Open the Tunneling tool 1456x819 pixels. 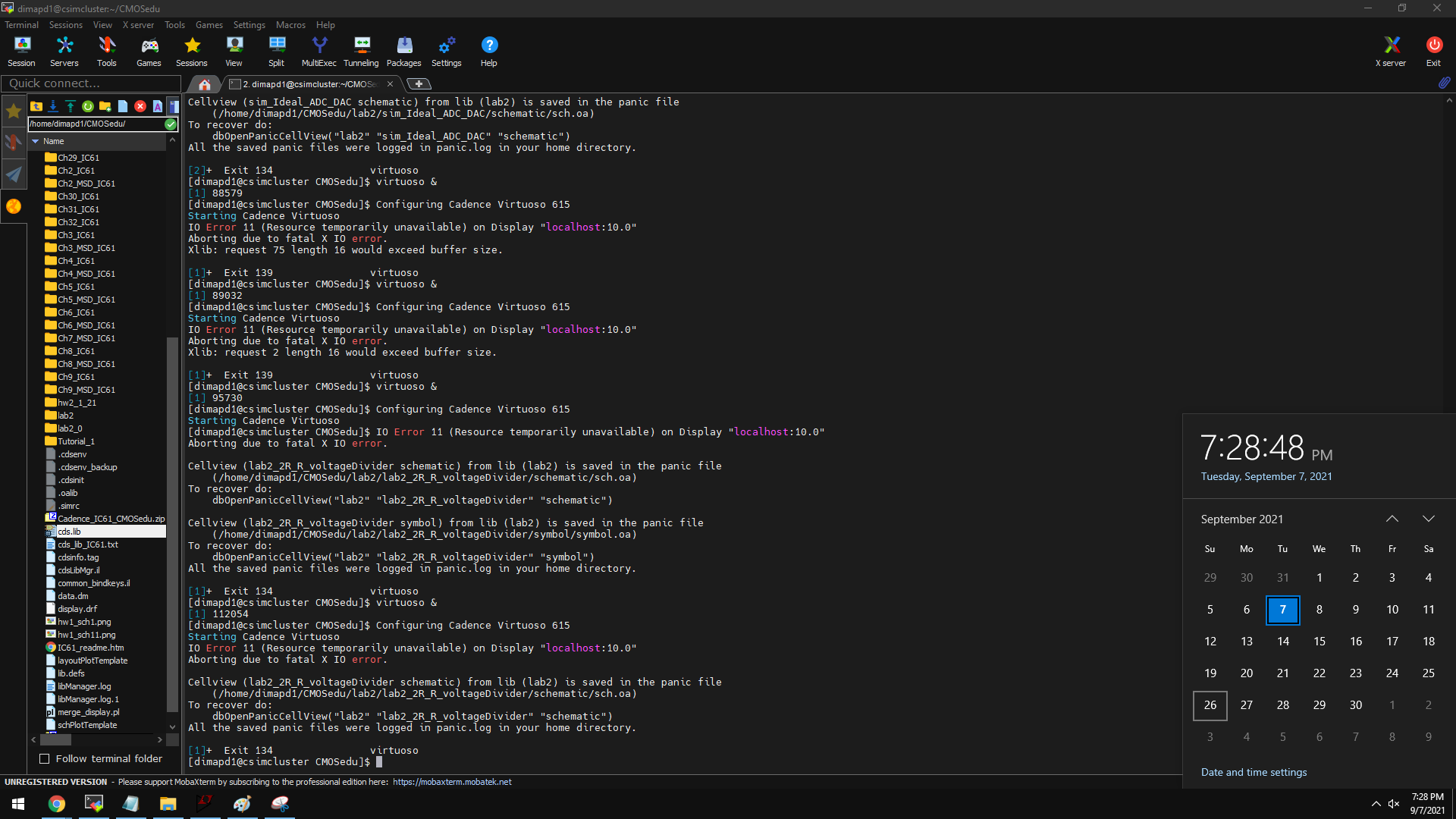(361, 52)
